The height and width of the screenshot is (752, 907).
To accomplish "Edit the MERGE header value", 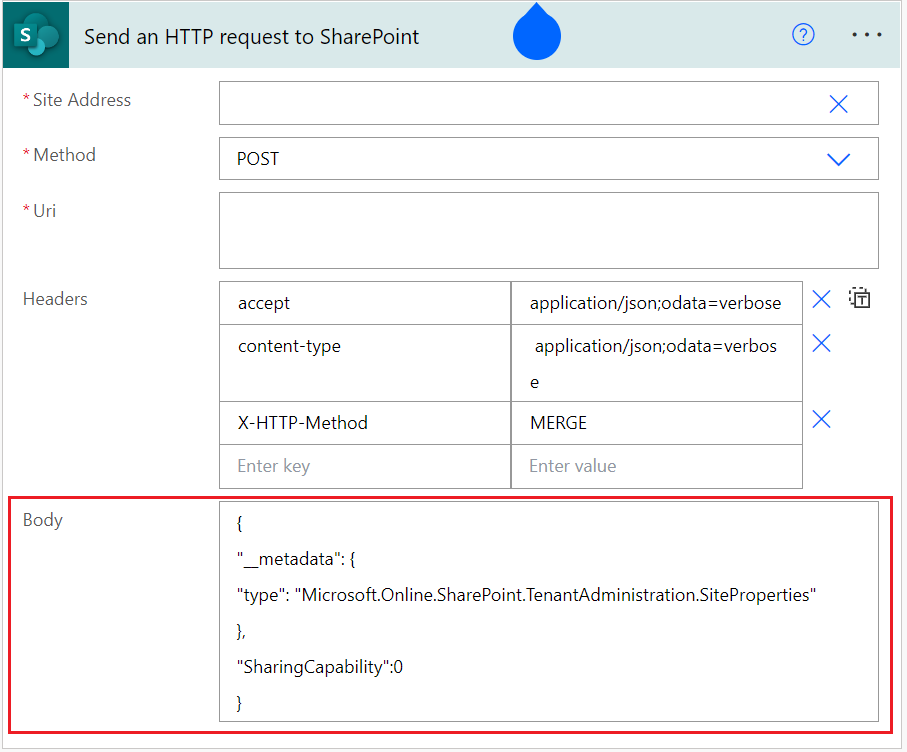I will click(x=657, y=423).
